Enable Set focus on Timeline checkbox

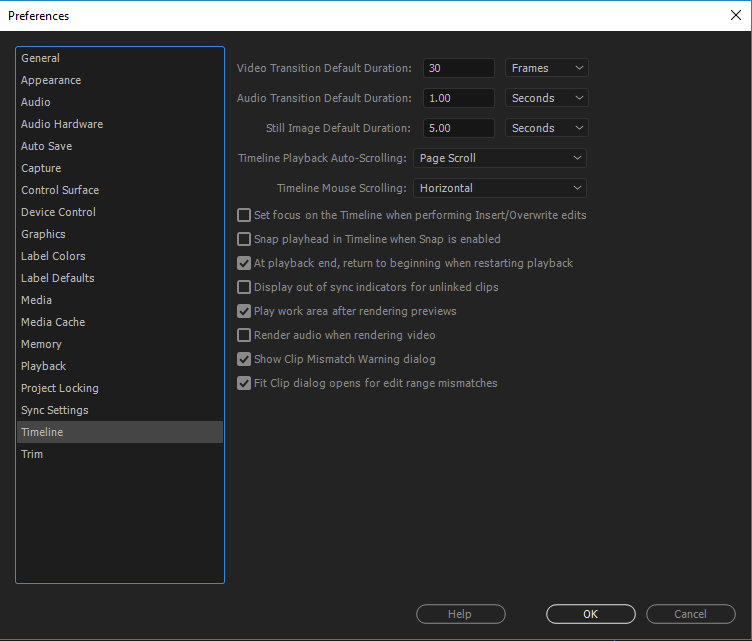tap(244, 215)
